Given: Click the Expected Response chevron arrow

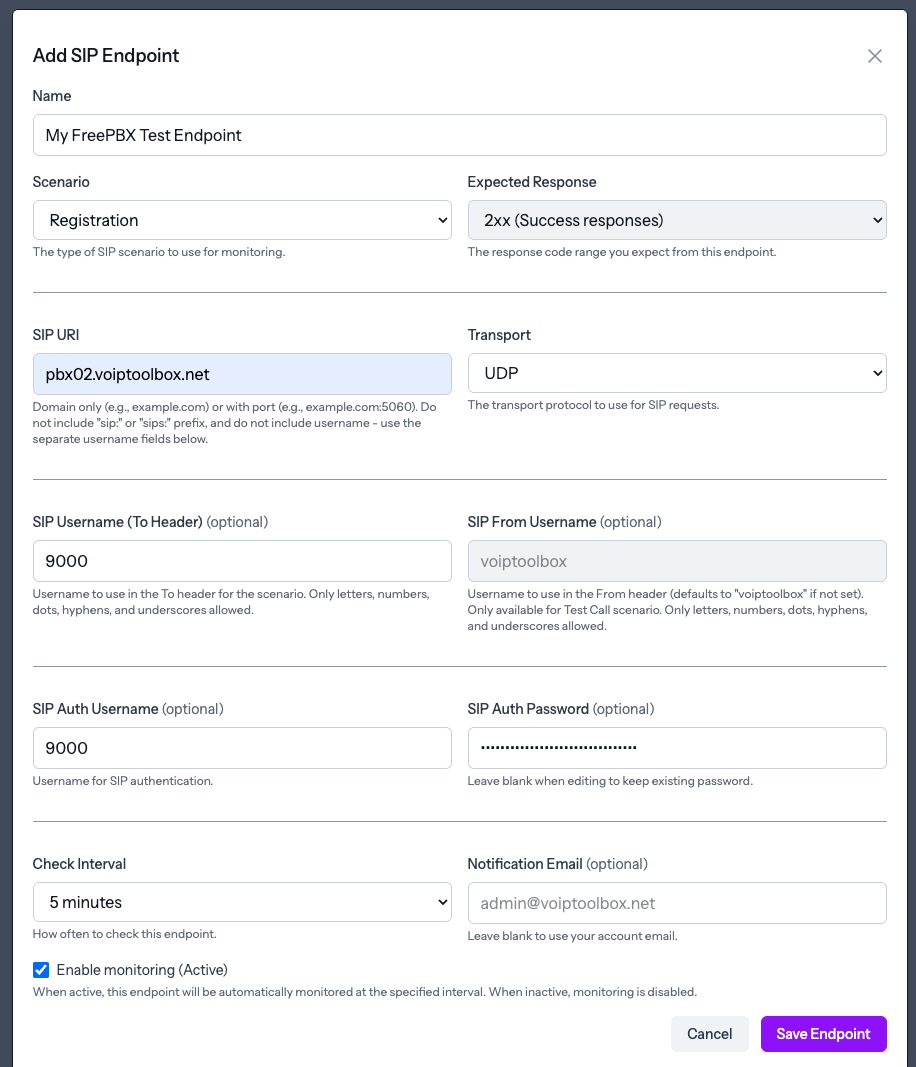Looking at the screenshot, I should click(874, 219).
